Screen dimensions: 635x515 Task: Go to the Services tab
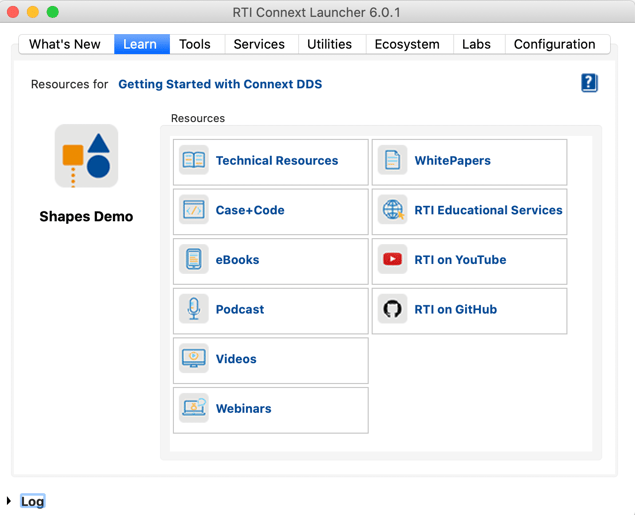coord(261,44)
